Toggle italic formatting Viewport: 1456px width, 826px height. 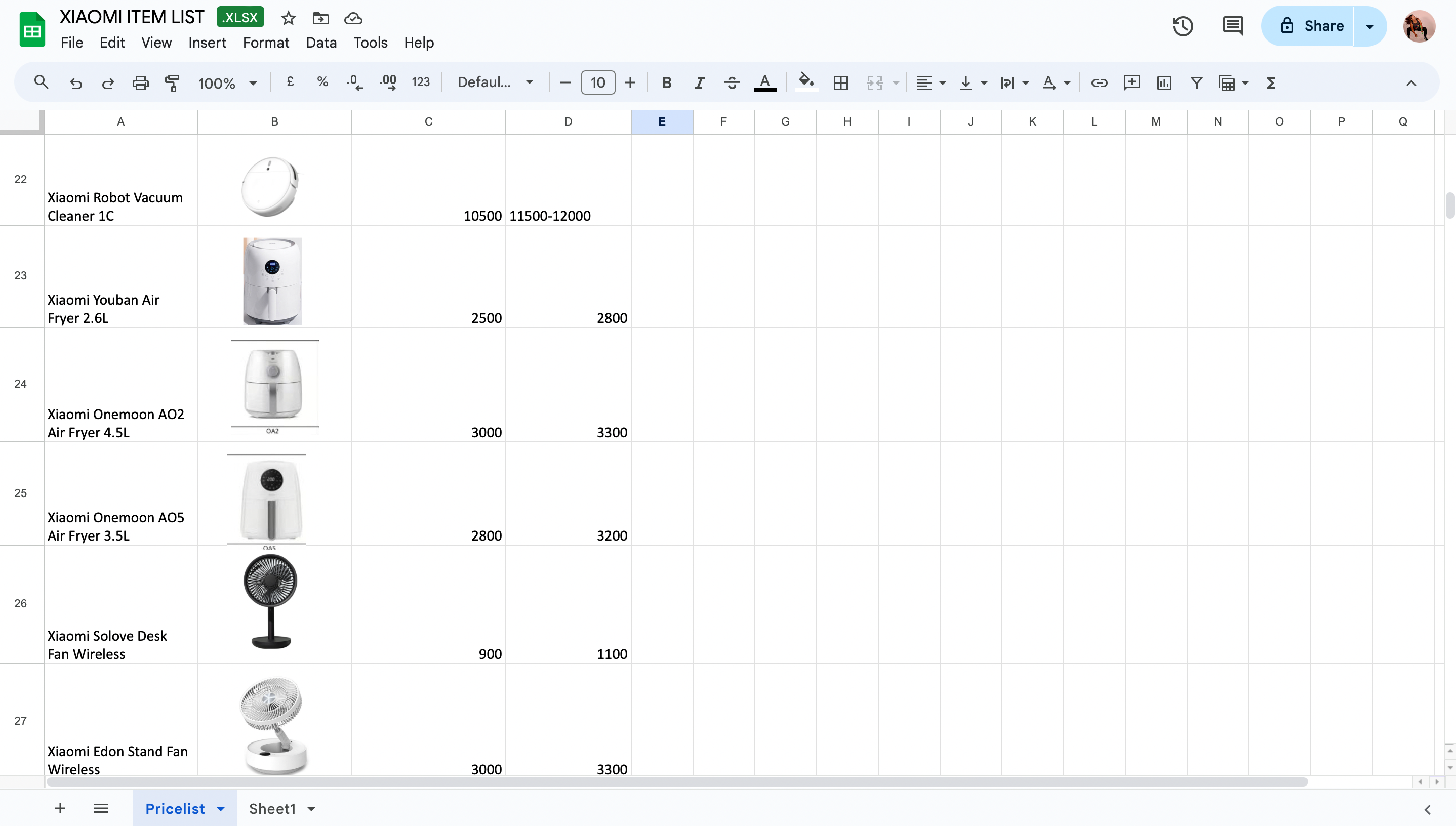[x=699, y=83]
